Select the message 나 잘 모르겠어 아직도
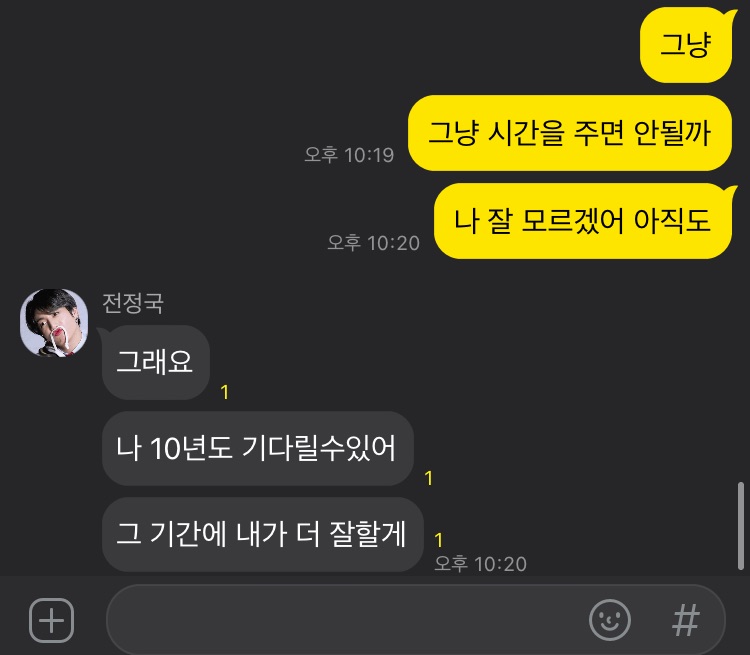Image resolution: width=750 pixels, height=655 pixels. pyautogui.click(x=583, y=221)
